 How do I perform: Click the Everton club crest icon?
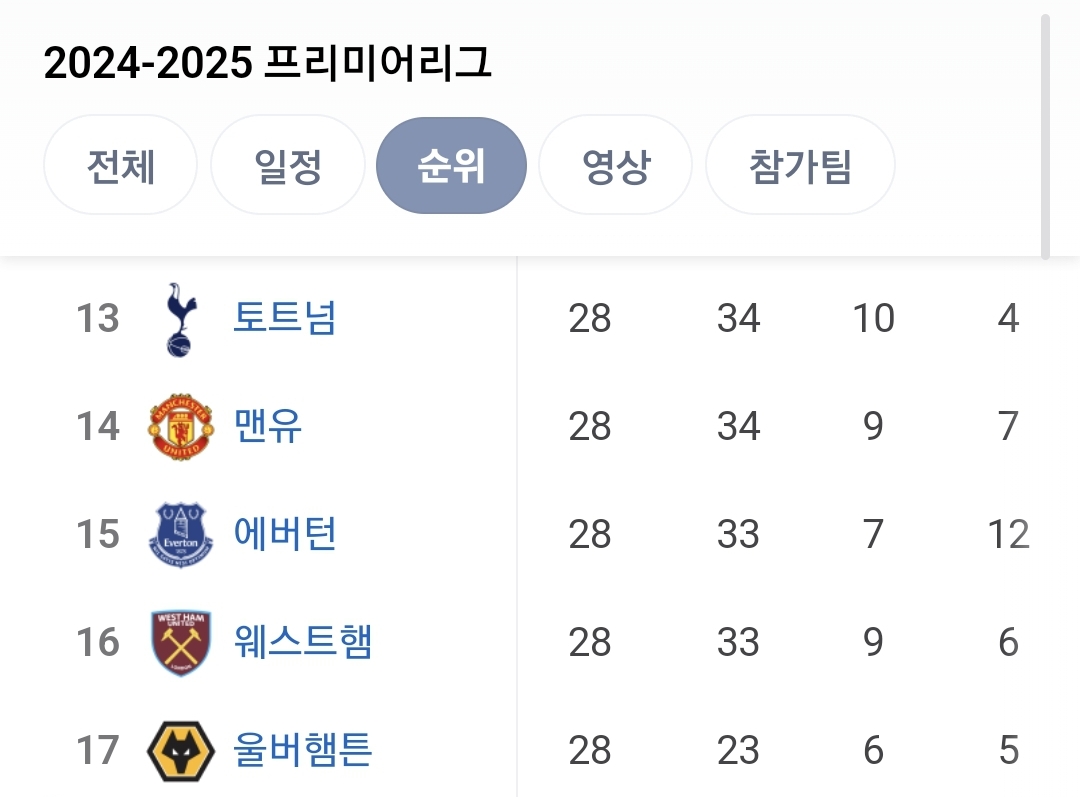tap(181, 535)
